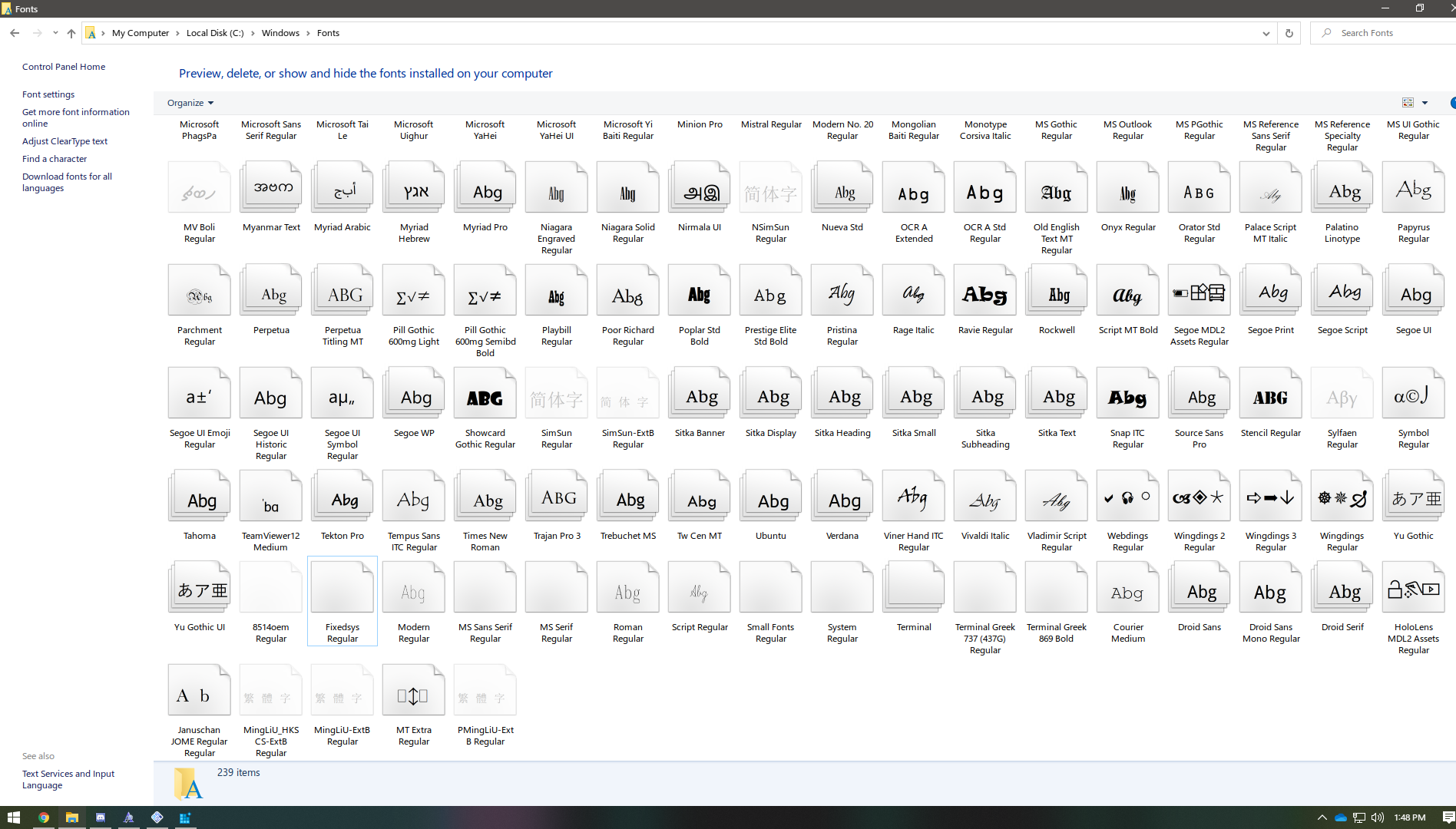Image resolution: width=1456 pixels, height=829 pixels.
Task: Click the Fonts breadcrumb in address bar
Action: click(328, 33)
